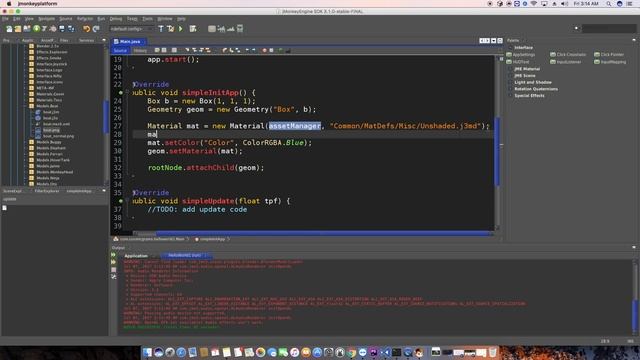Open Spotlight search in macOS menu bar

608,4
